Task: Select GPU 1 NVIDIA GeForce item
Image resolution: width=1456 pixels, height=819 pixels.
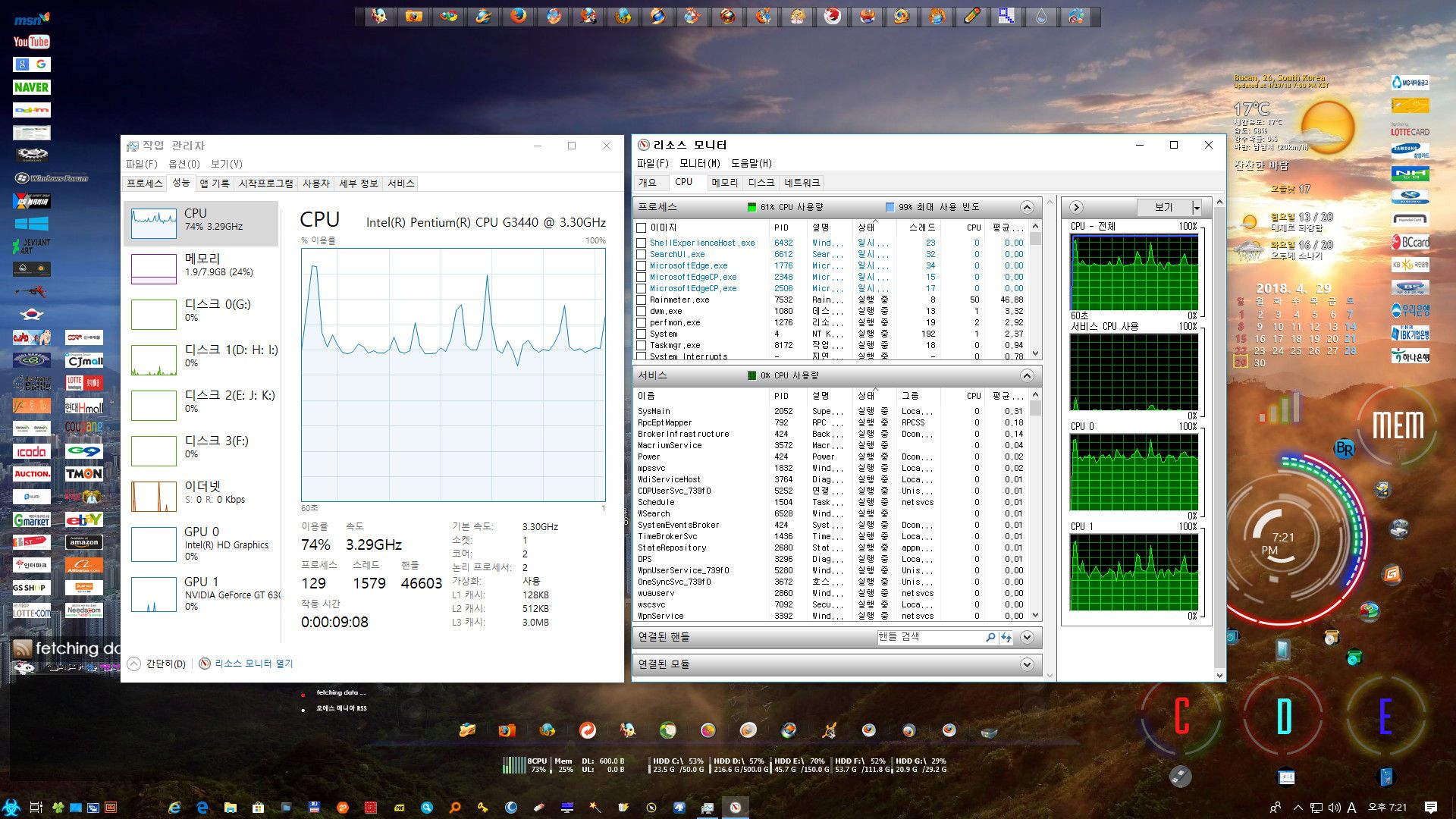Action: click(202, 594)
